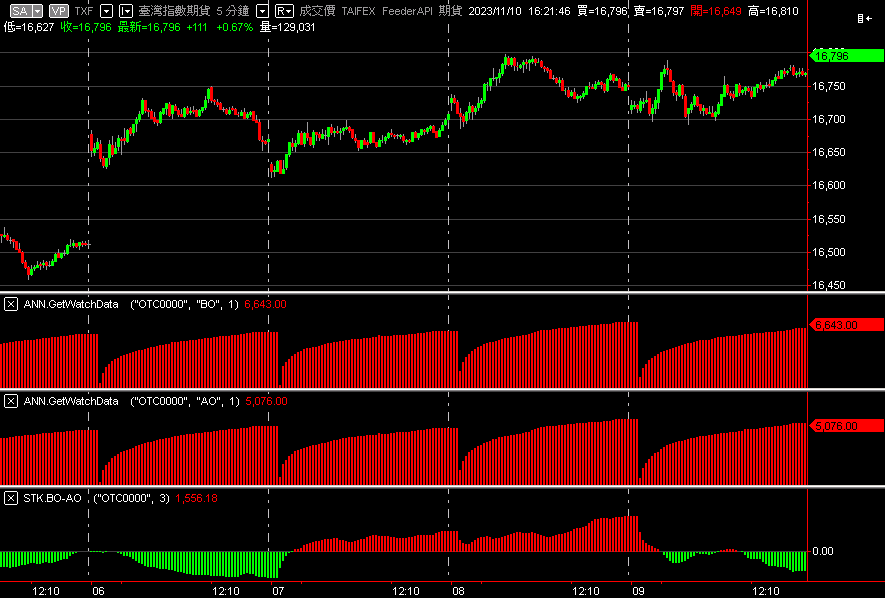Click the 16,550 price axis label
Screen dimensions: 885x598
829,219
